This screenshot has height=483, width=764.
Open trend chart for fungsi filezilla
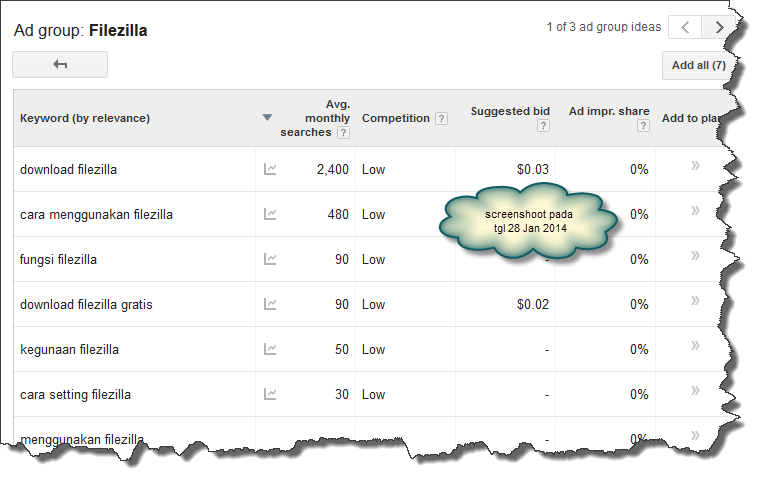(270, 259)
